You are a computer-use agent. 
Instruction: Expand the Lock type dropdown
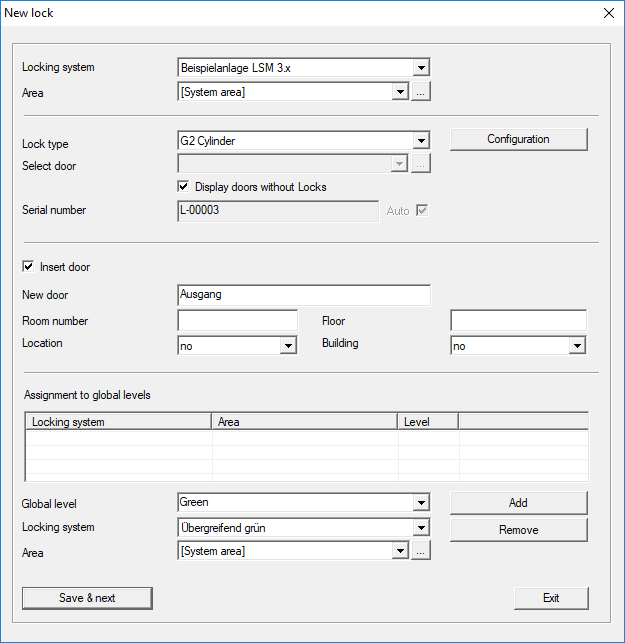point(421,142)
